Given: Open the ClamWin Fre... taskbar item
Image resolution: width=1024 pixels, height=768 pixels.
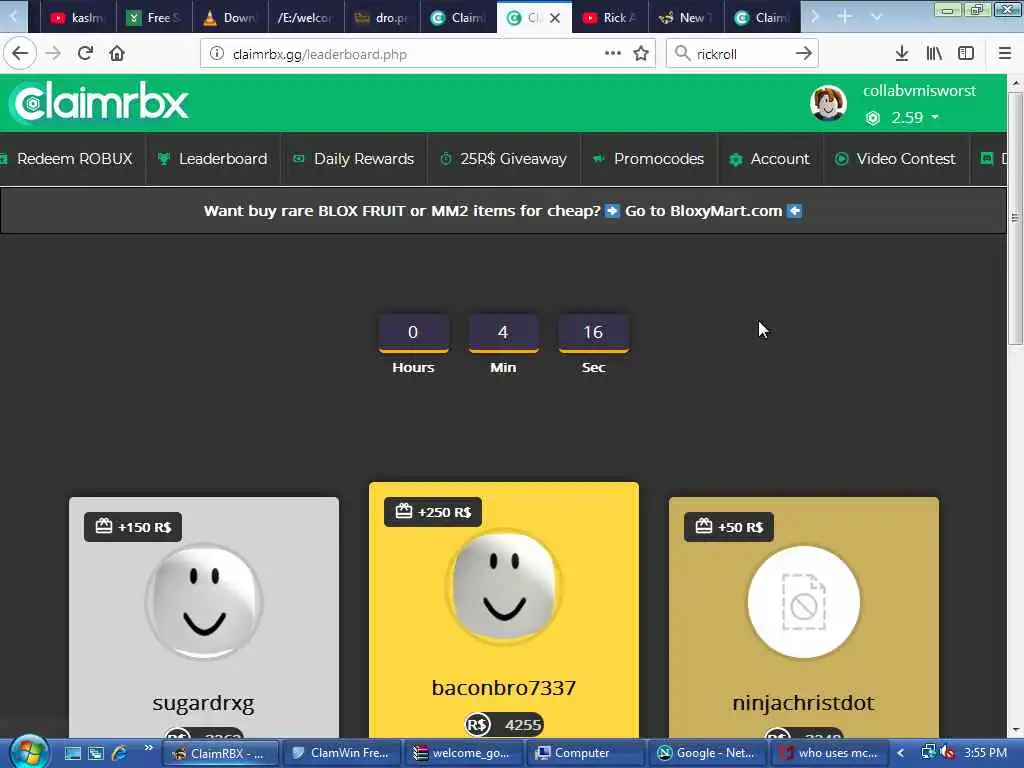Looking at the screenshot, I should 342,753.
